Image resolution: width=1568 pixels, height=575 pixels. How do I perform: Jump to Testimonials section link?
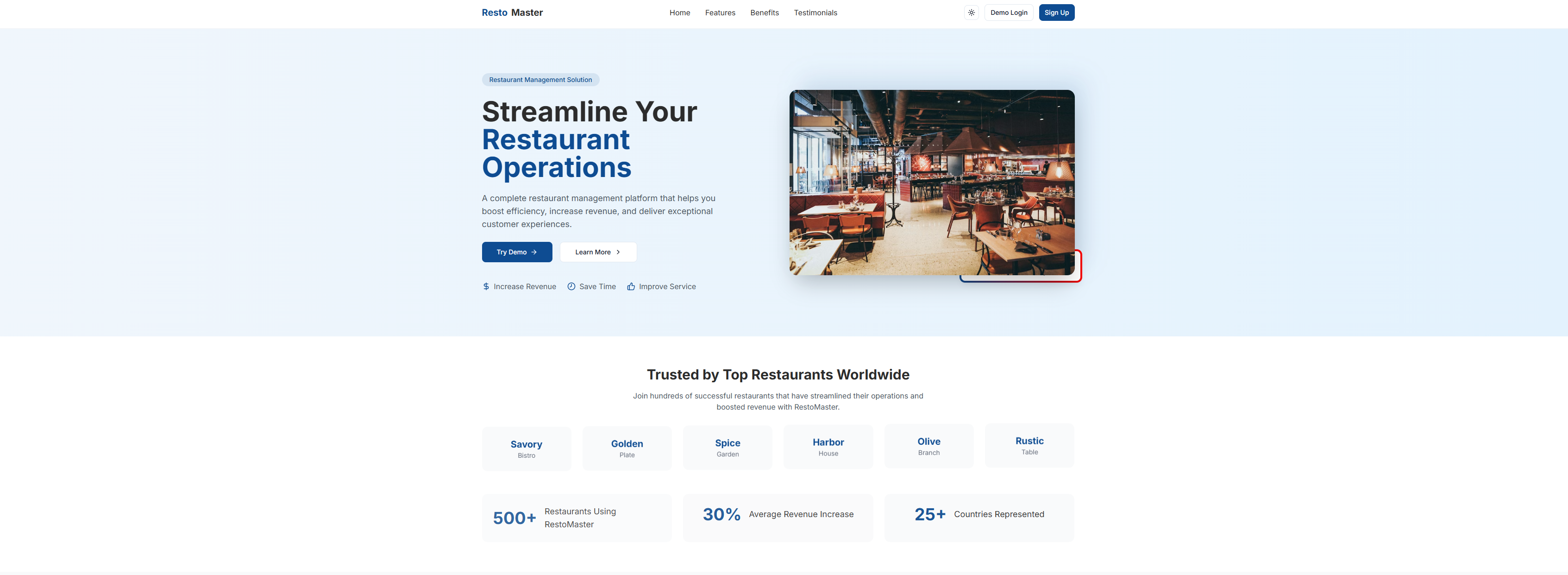(815, 13)
